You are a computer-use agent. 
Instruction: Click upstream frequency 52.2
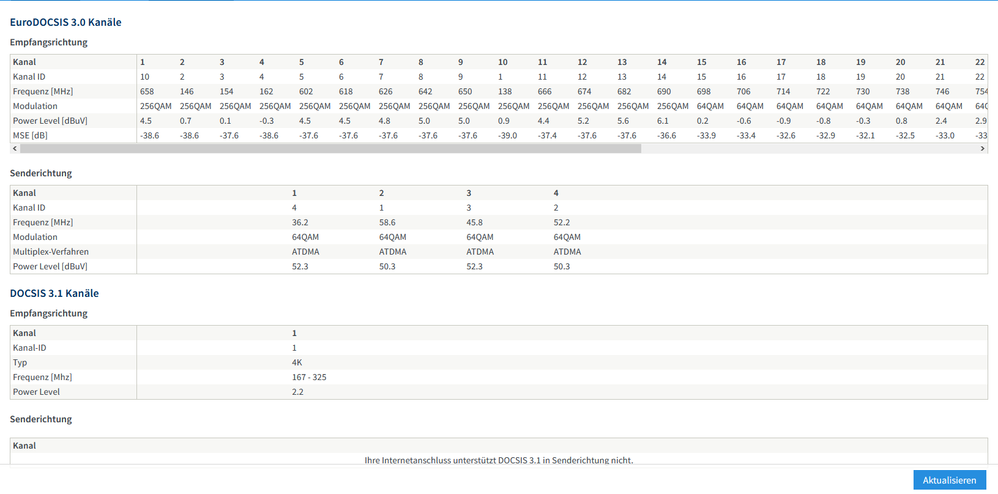coord(562,222)
